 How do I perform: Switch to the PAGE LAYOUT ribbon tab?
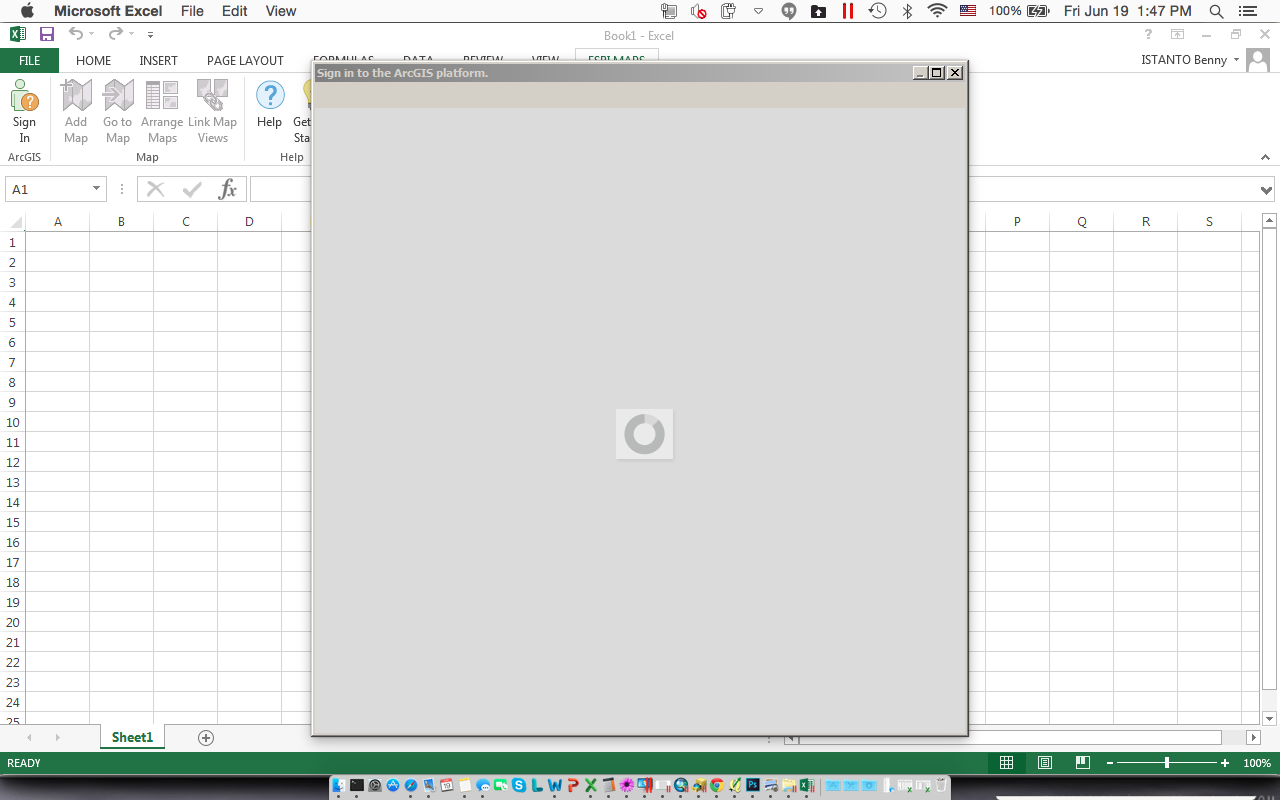tap(245, 60)
